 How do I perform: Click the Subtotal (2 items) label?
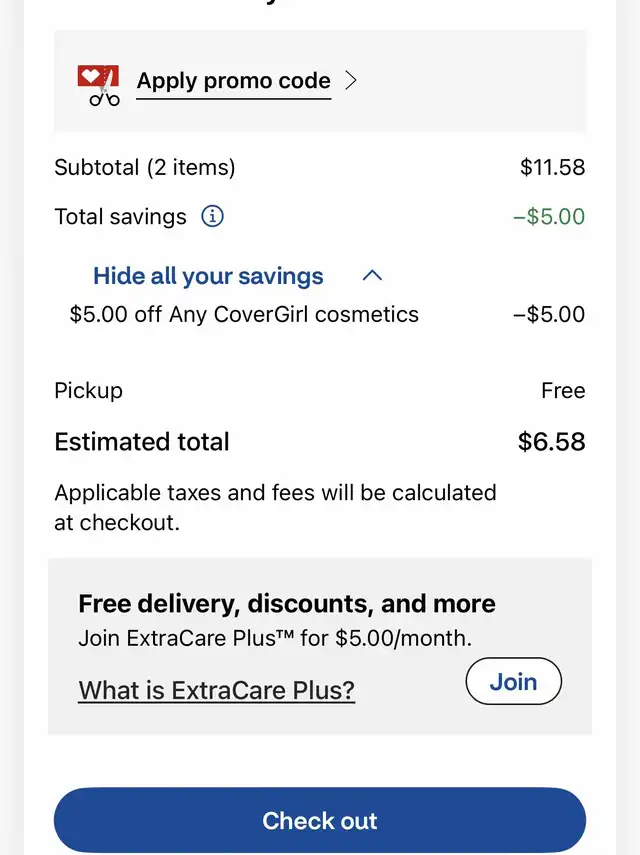[144, 167]
